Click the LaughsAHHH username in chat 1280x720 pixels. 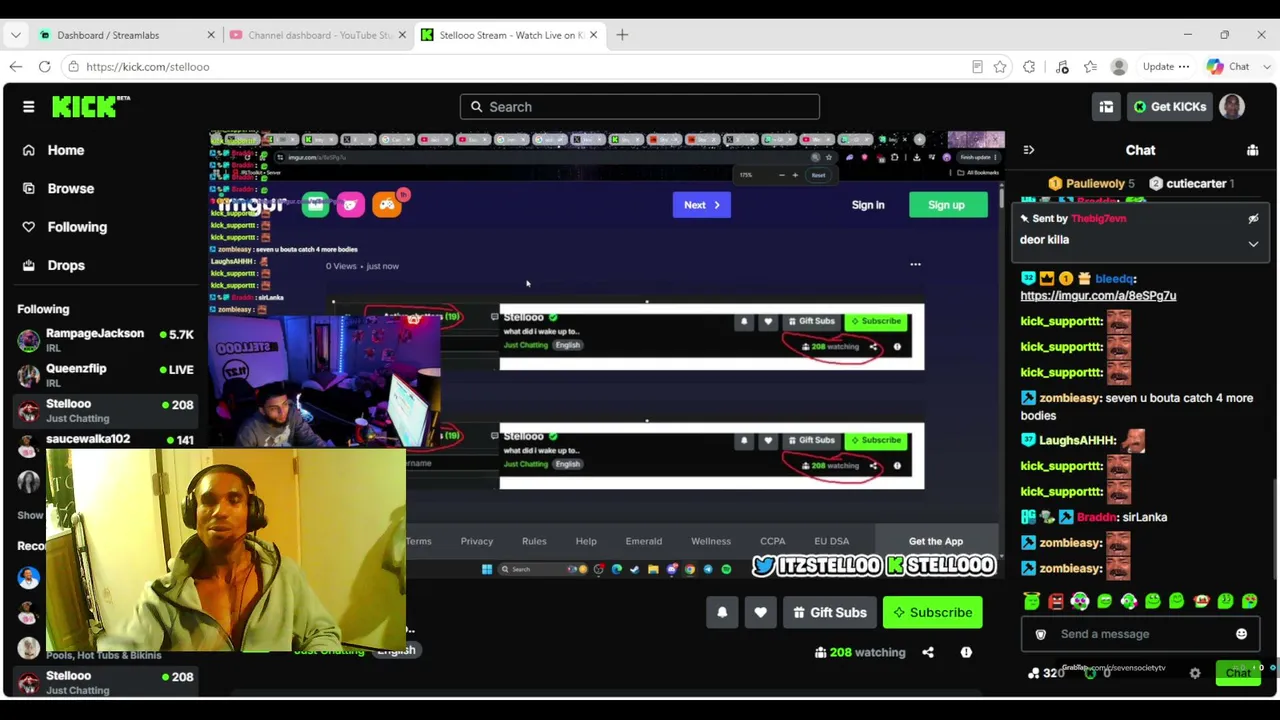pyautogui.click(x=1078, y=440)
